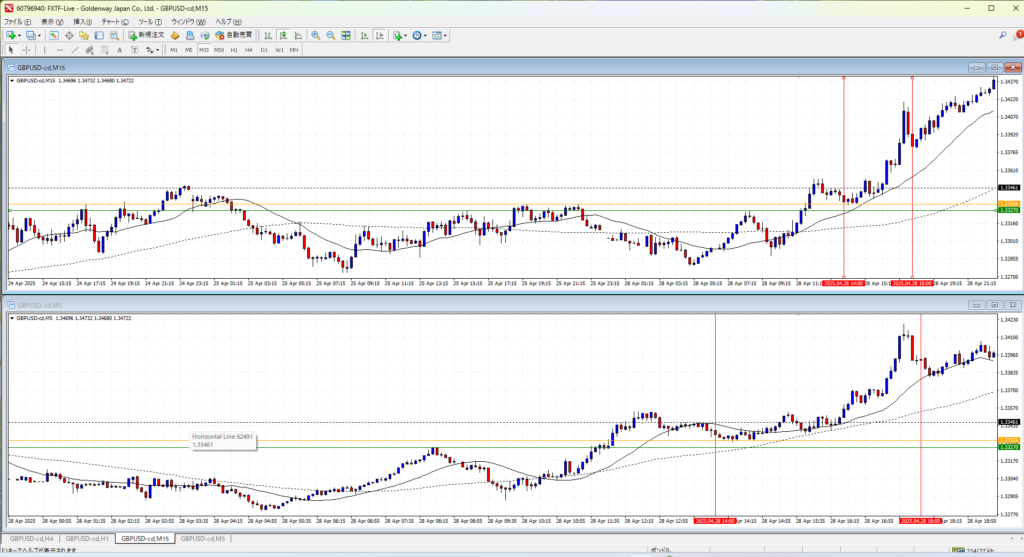Select the crosshair cursor tool
Screen dimensions: 1024x557
click(27, 50)
